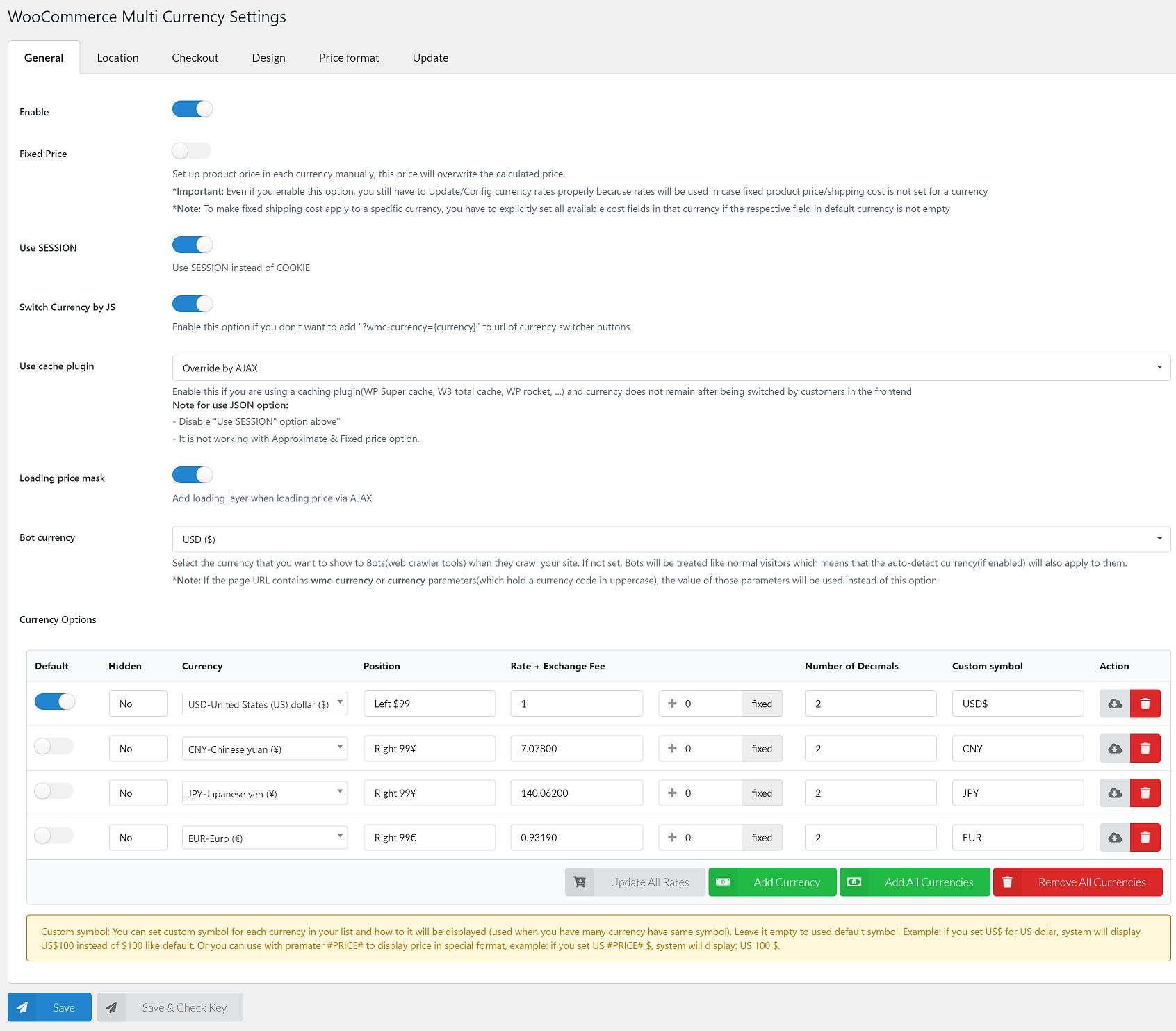Set CNY as default currency toggle

pos(54,746)
